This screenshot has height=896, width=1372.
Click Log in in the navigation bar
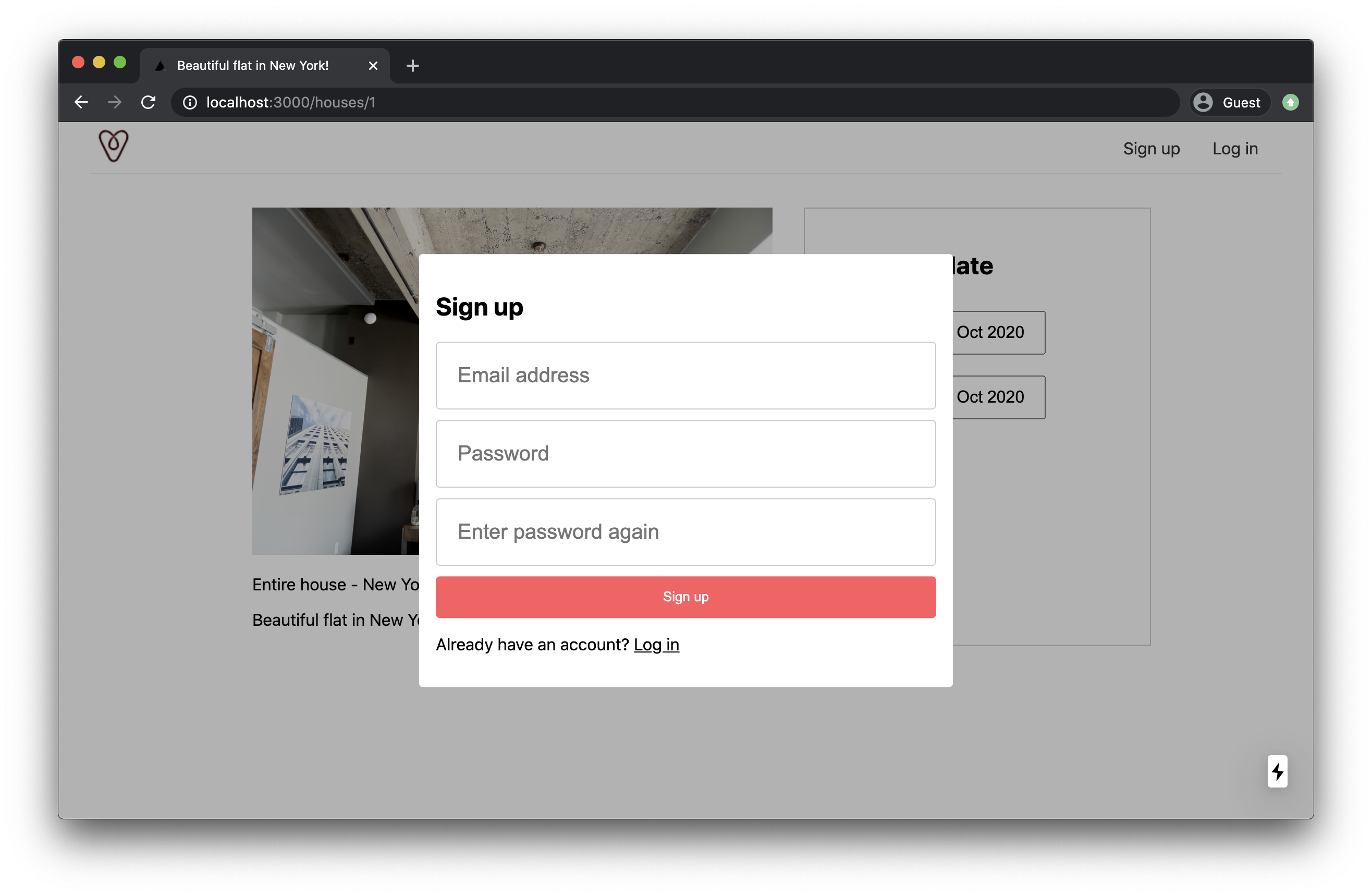click(1235, 149)
